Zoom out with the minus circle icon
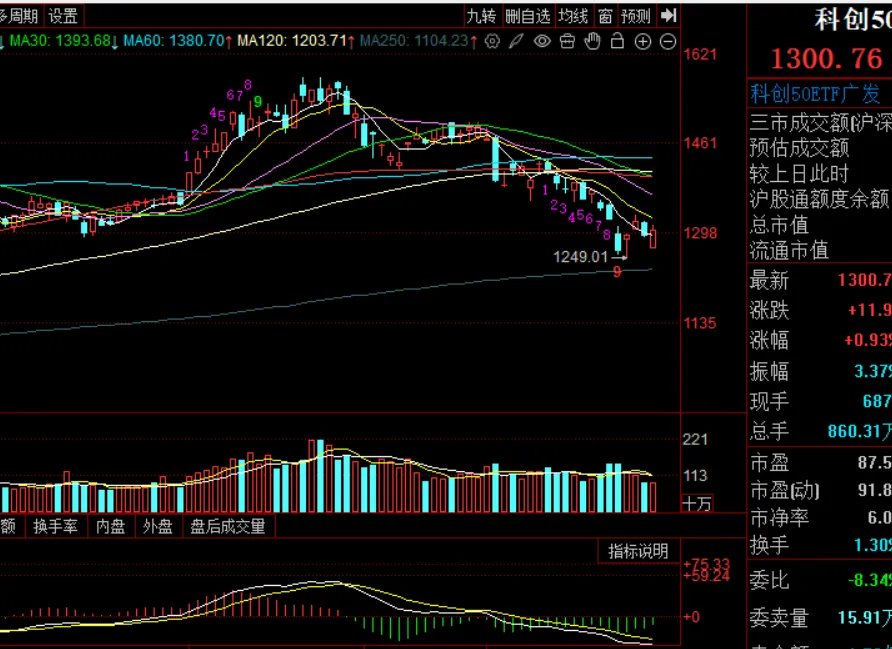Viewport: 892px width, 649px height. (x=668, y=42)
